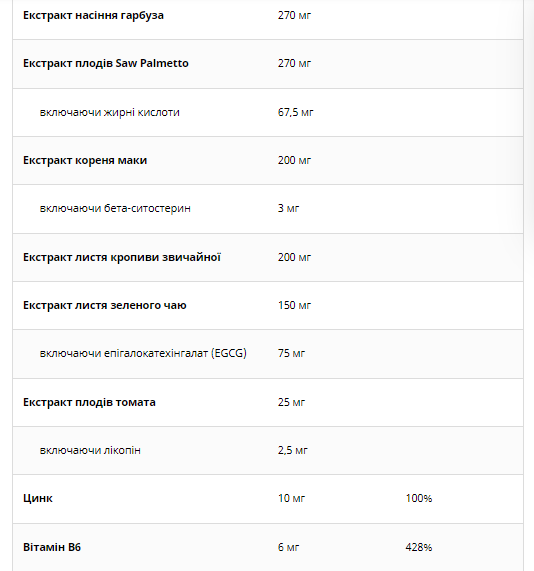The image size is (534, 571).
Task: Select the 2,5 мг lycopene amount
Action: [293, 450]
